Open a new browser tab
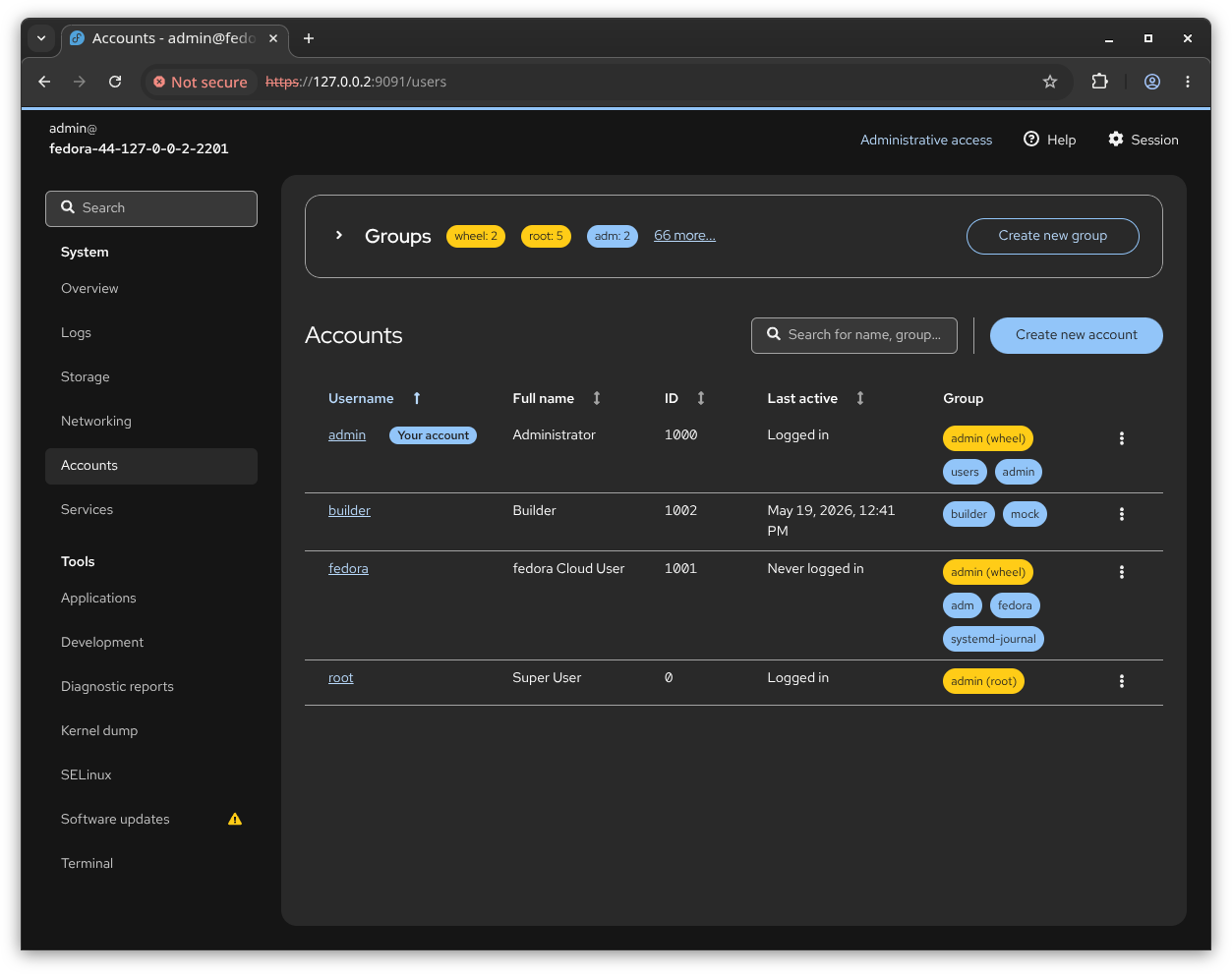Screen dimensions: 1232x974 (x=309, y=38)
